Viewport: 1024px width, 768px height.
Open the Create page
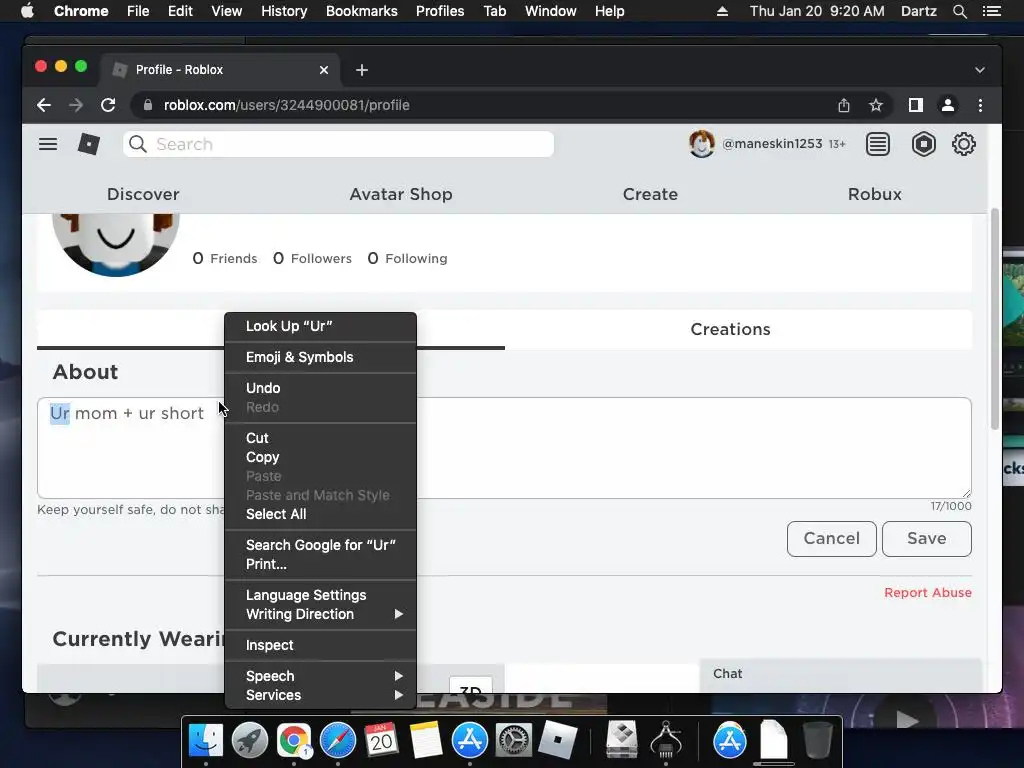650,194
